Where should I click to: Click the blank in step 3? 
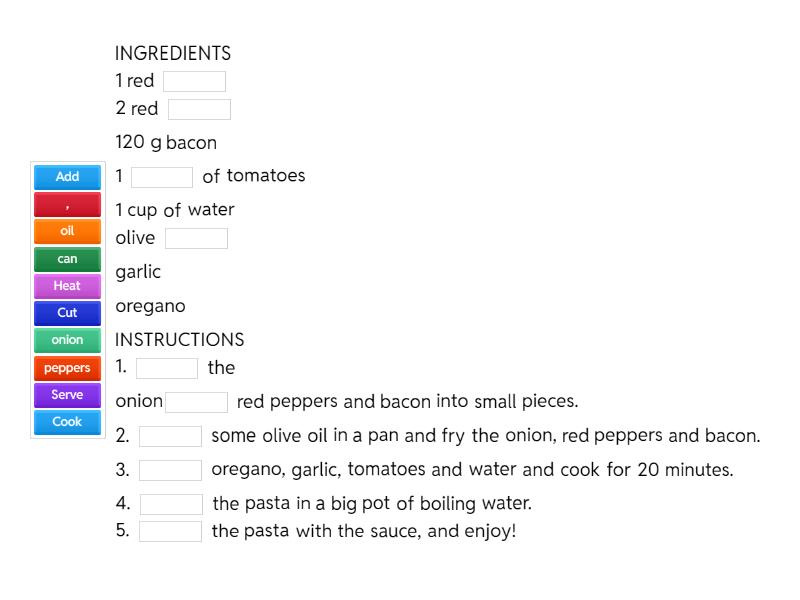[170, 469]
